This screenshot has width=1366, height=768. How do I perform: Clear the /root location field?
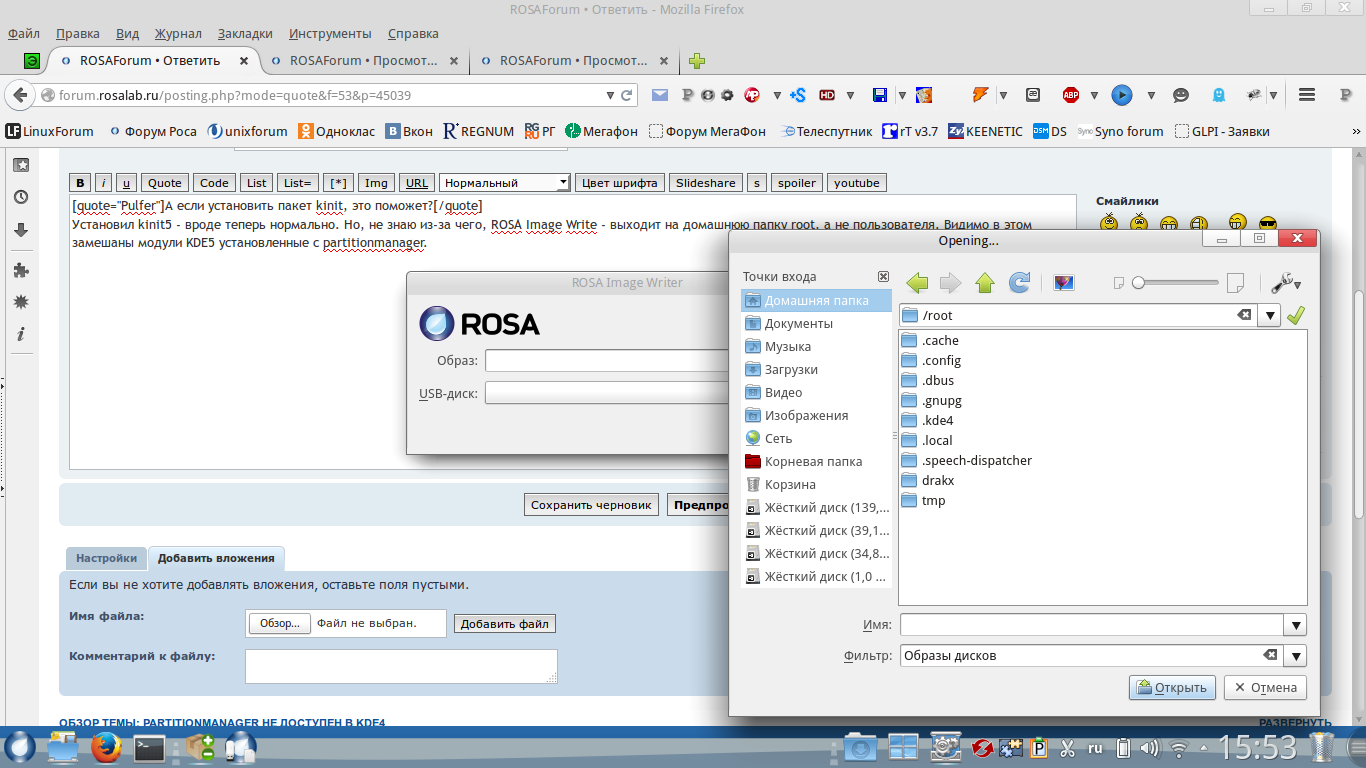[1243, 315]
